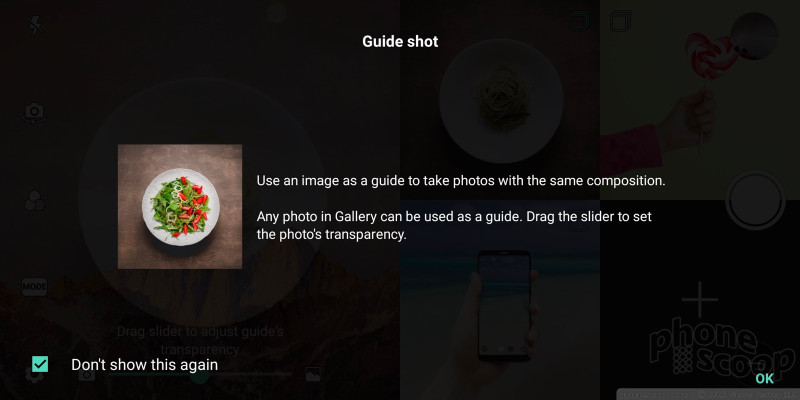The image size is (800, 400).
Task: Tap the dimmed camera icon beside slider
Action: click(x=87, y=374)
